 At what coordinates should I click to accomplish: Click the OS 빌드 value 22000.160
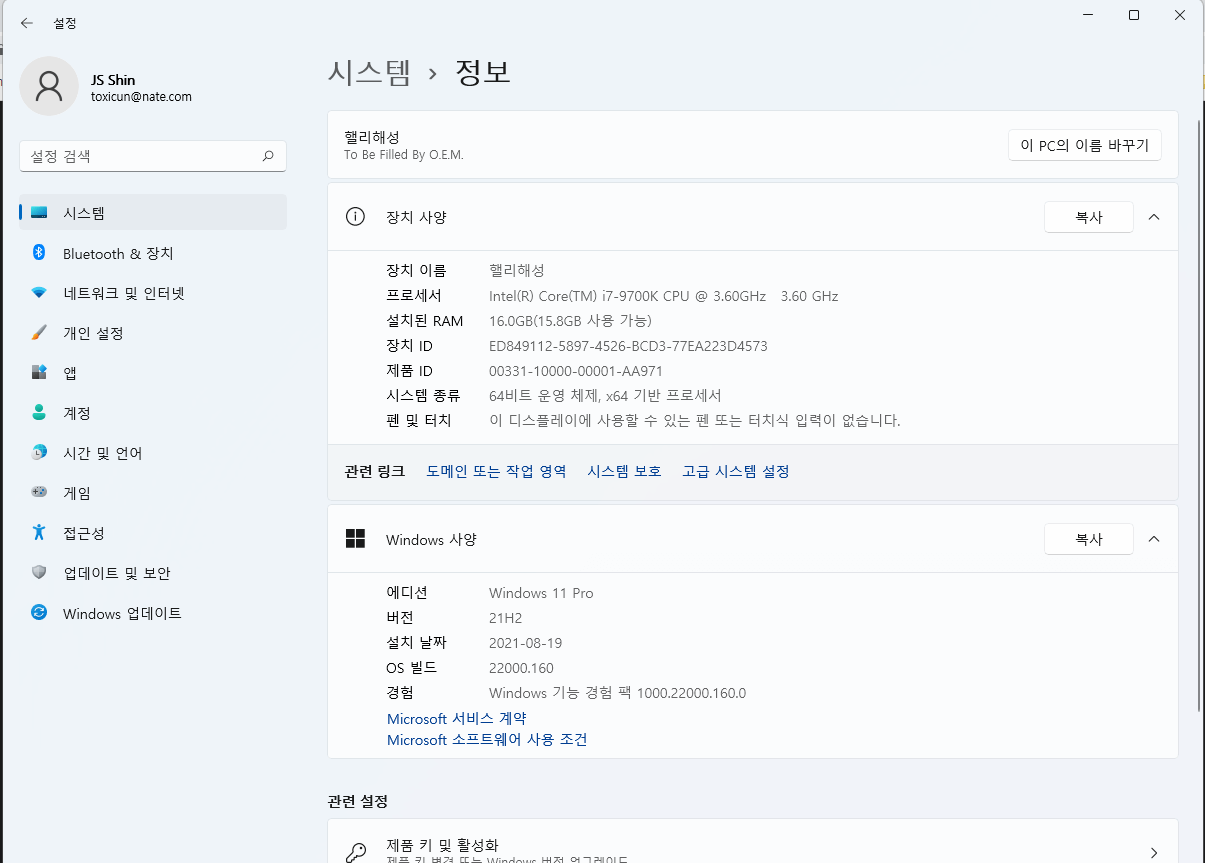pos(521,668)
